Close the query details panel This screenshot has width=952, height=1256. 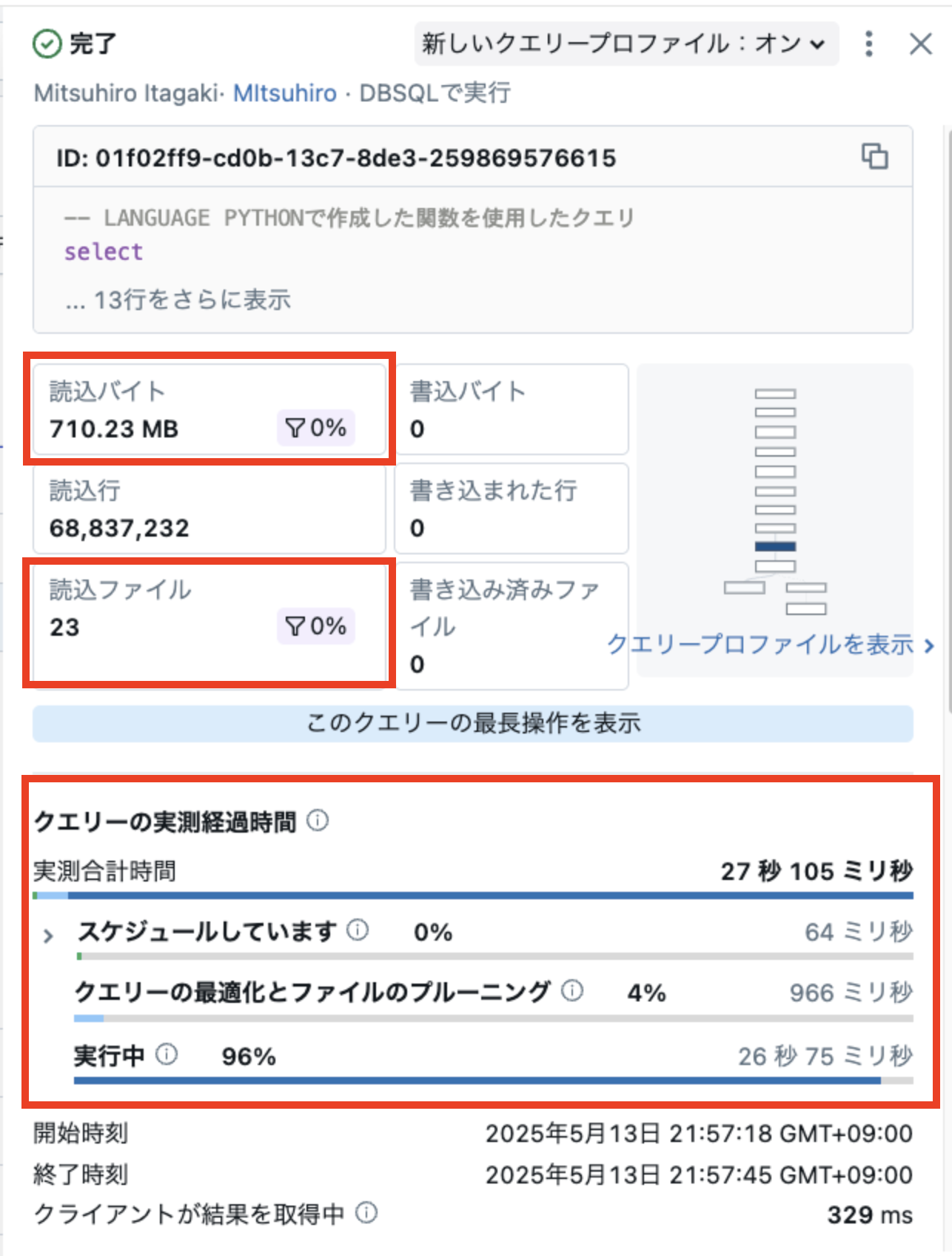[920, 44]
